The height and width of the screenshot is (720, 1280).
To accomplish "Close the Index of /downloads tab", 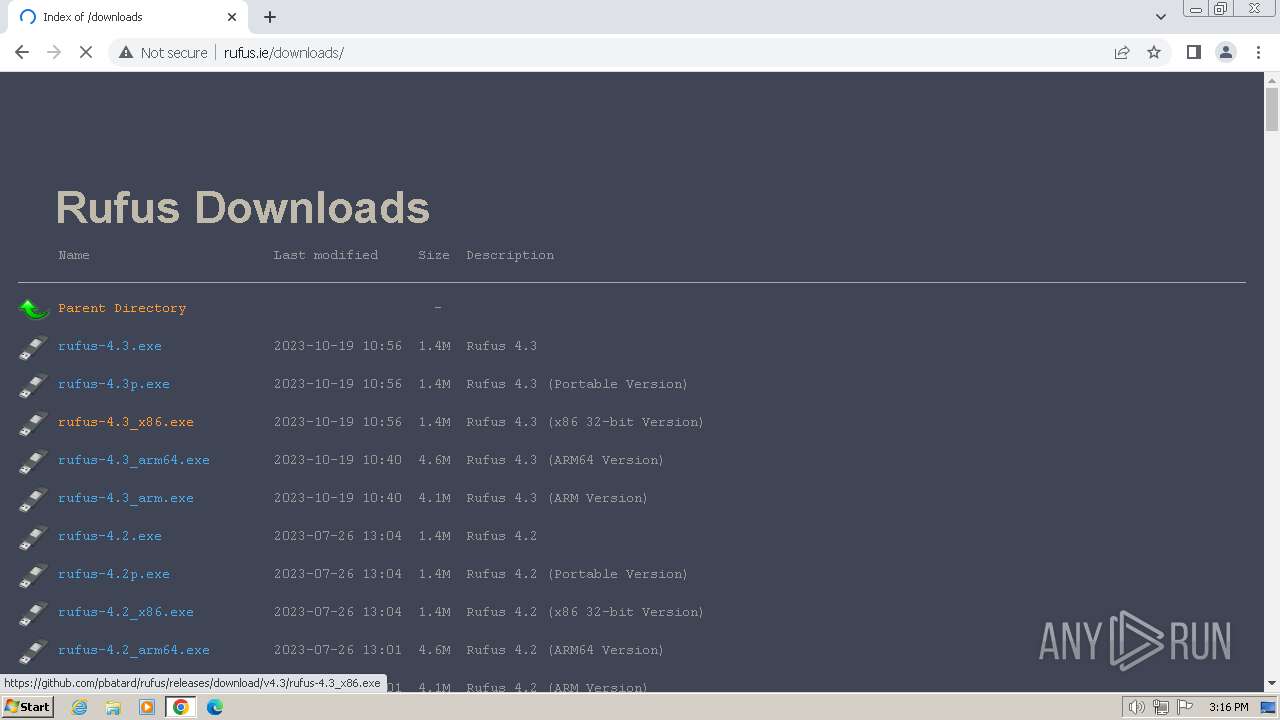I will point(232,17).
